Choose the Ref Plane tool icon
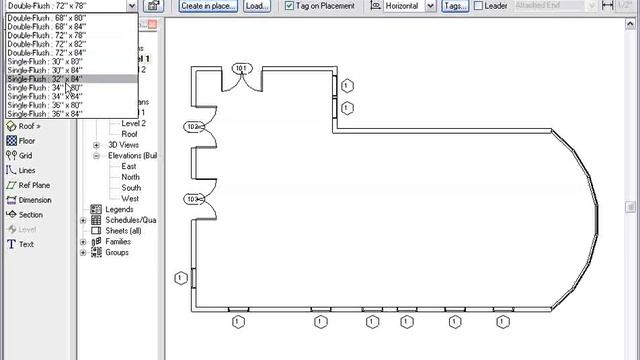The width and height of the screenshot is (640, 360). click(x=11, y=185)
